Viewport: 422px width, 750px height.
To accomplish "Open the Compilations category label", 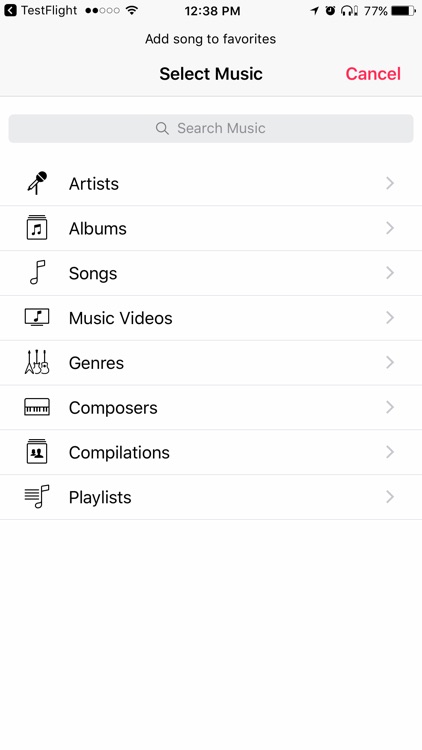I will point(119,452).
